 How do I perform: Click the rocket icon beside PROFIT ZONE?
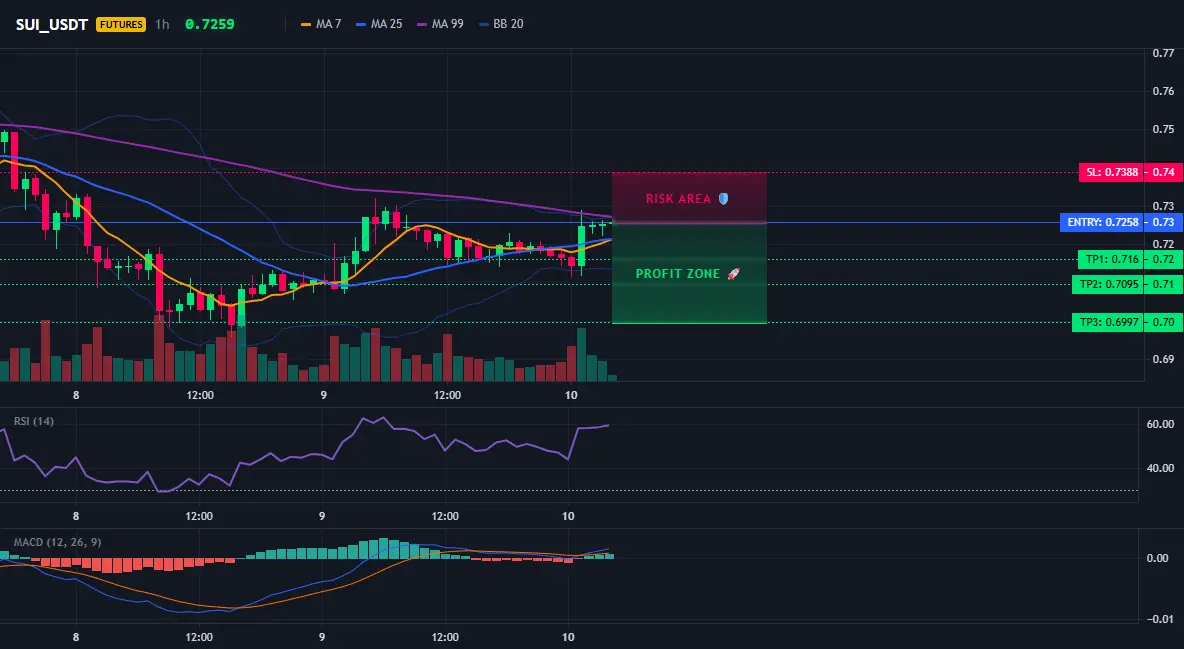[733, 274]
